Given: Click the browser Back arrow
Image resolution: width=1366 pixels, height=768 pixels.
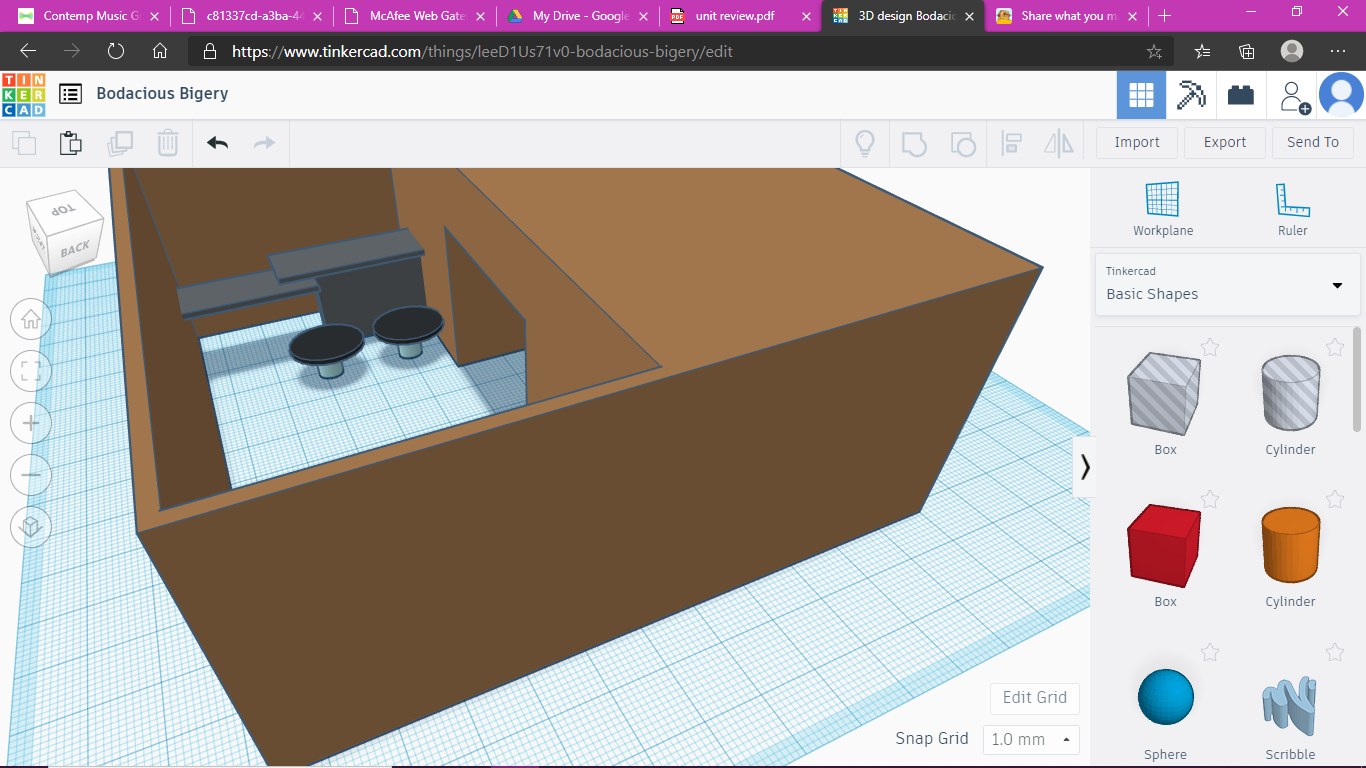Looking at the screenshot, I should pyautogui.click(x=28, y=51).
